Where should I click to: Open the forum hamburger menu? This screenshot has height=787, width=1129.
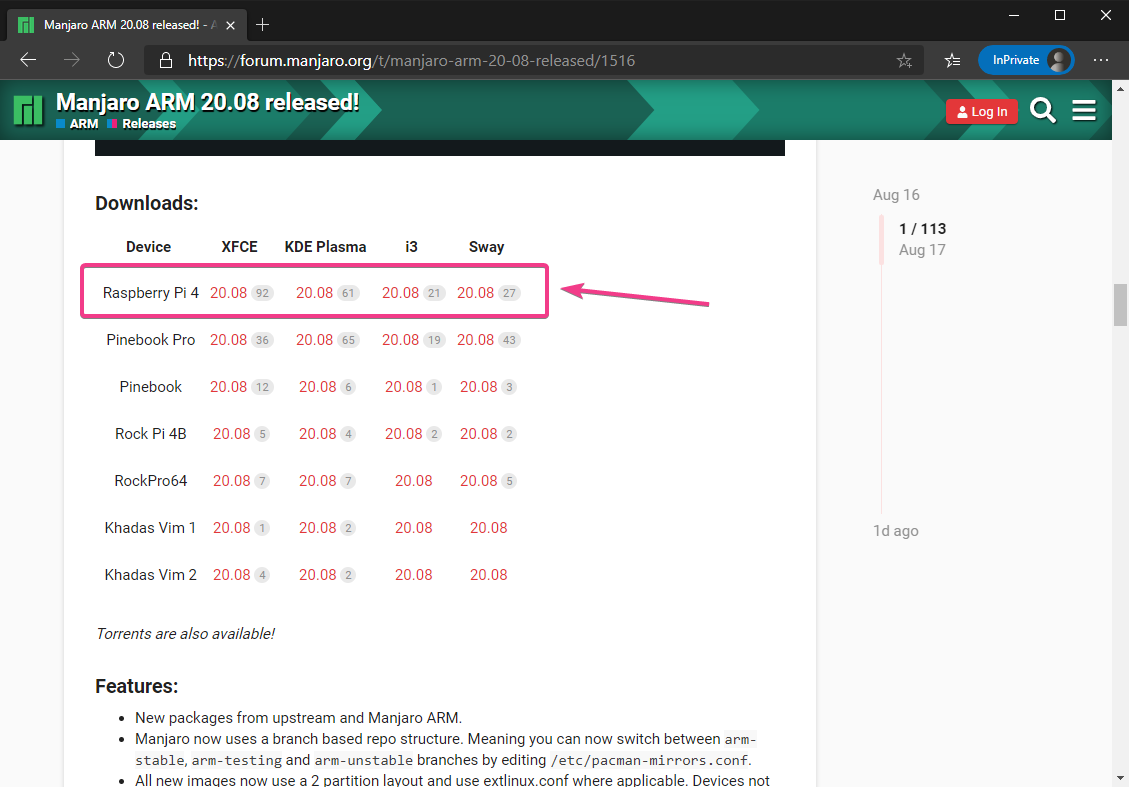[x=1084, y=111]
